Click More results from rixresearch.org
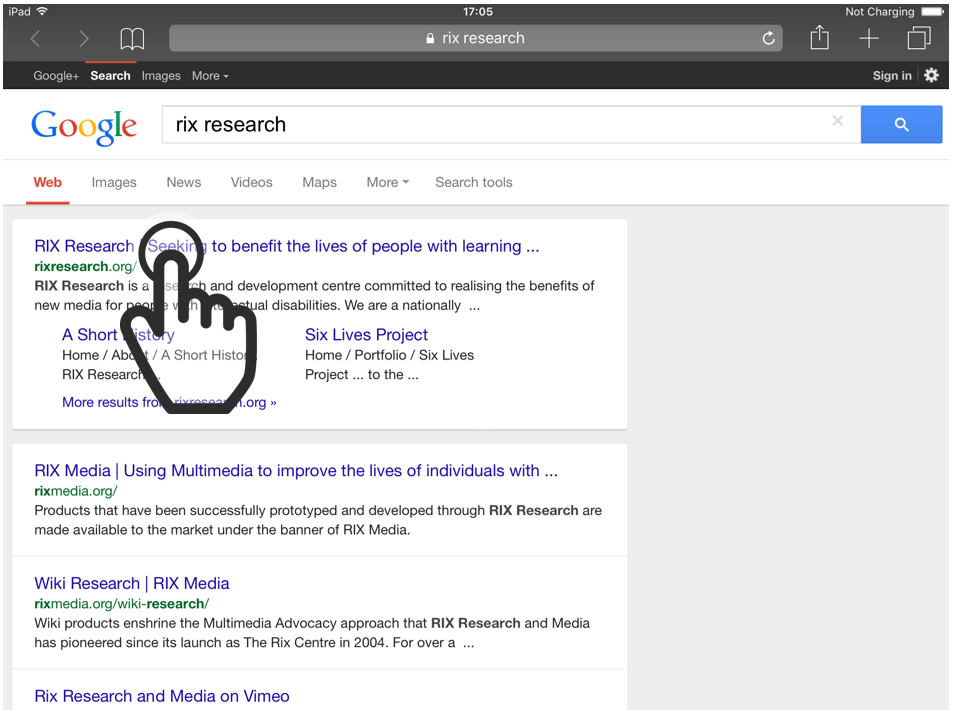This screenshot has height=718, width=957. 169,402
